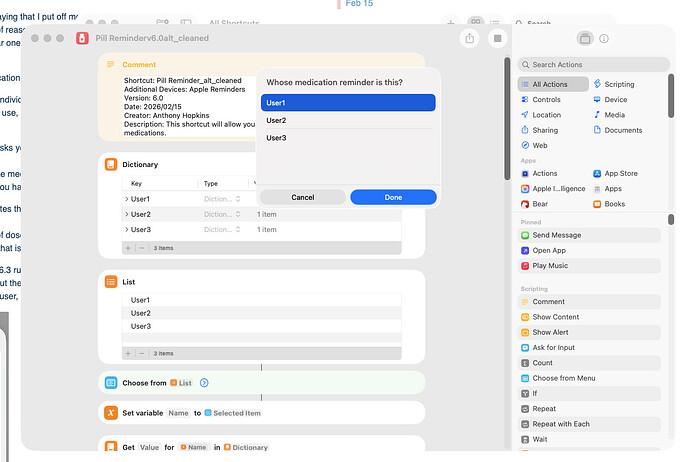Open the Type dropdown for User3

click(238, 229)
